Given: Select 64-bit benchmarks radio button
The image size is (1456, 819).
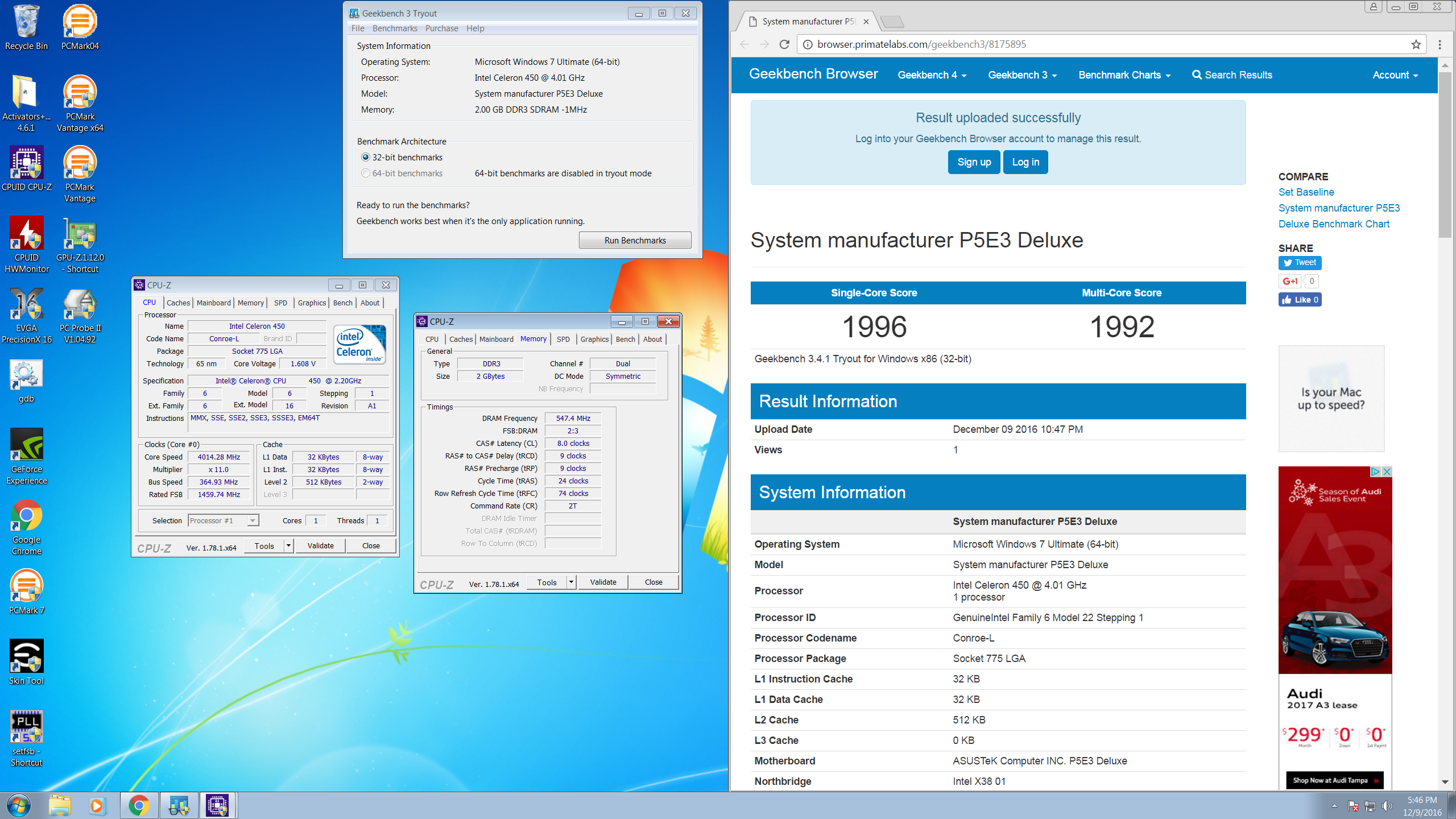Looking at the screenshot, I should click(x=366, y=173).
